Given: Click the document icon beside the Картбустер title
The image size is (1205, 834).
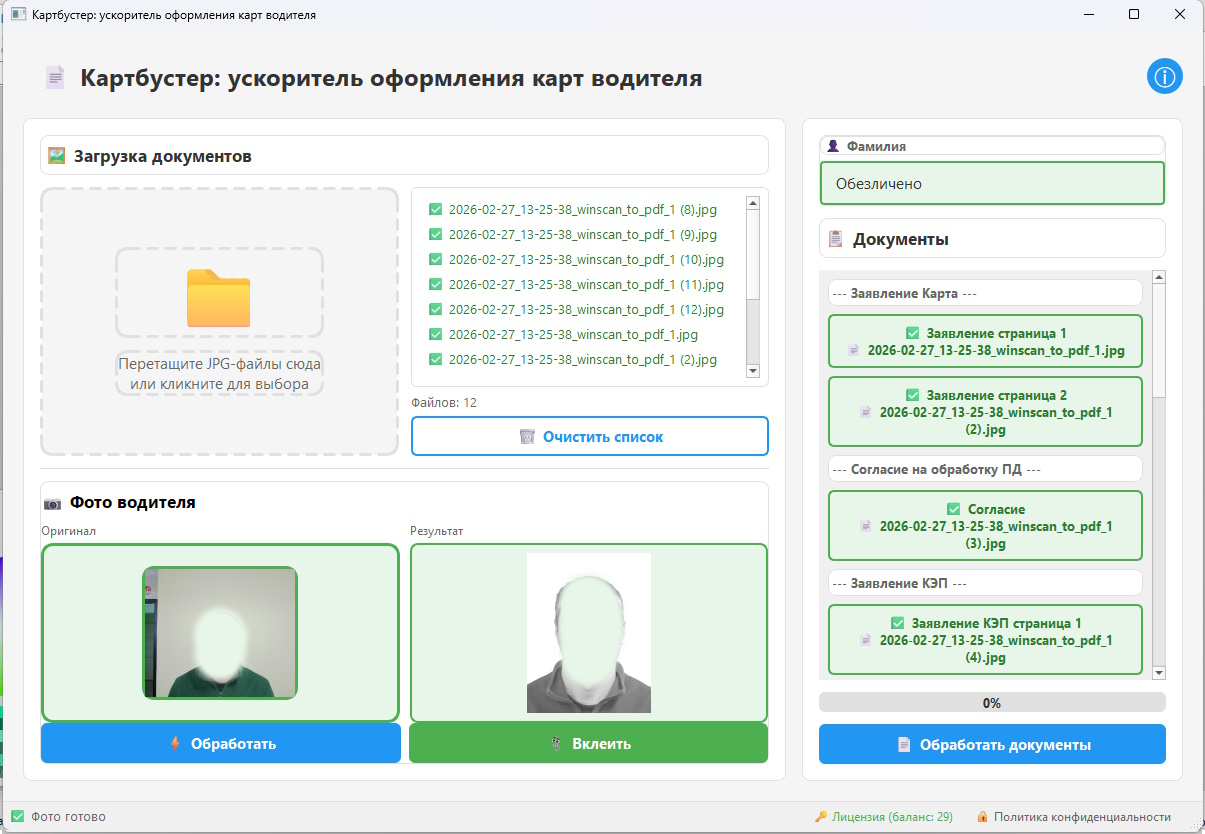Looking at the screenshot, I should point(56,77).
